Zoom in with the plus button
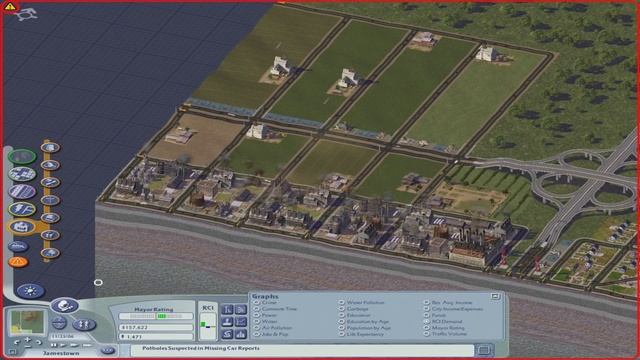640x360 pixels. coord(28,340)
